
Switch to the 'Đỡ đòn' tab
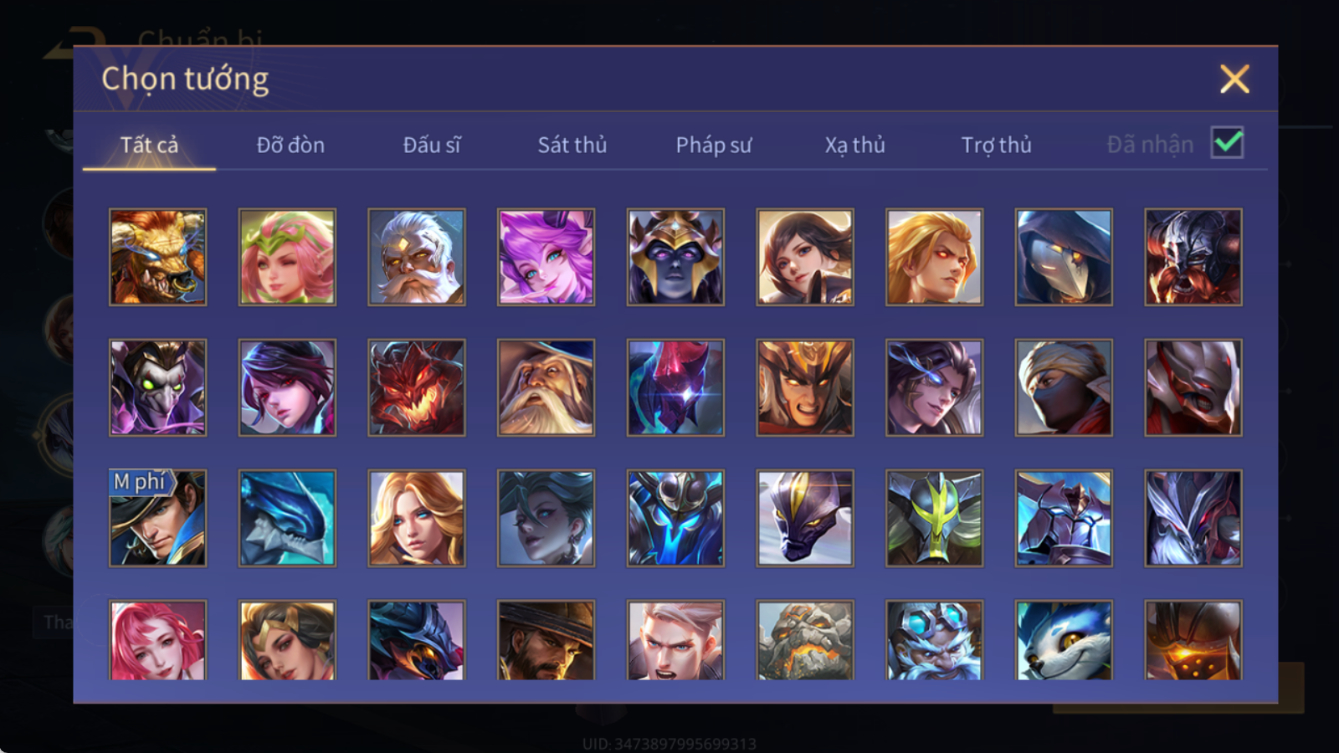290,145
